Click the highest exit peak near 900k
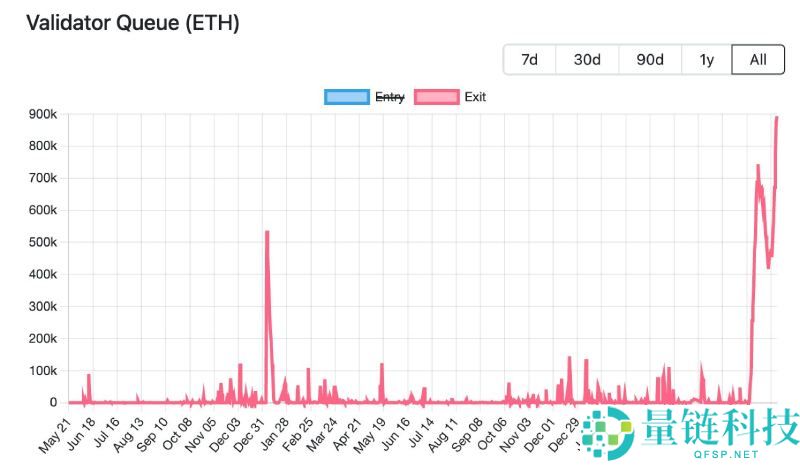 776,118
